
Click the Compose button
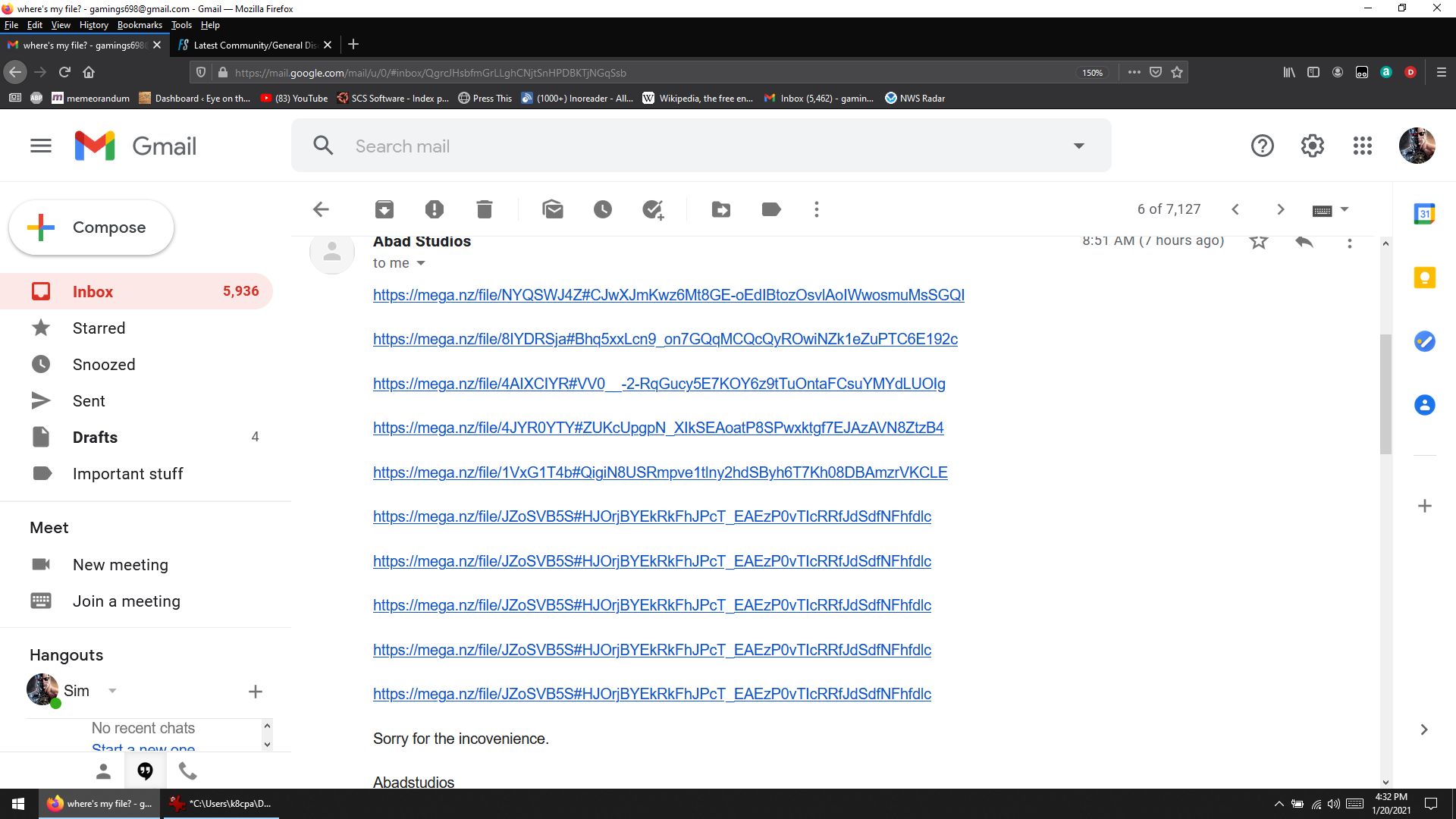[92, 227]
